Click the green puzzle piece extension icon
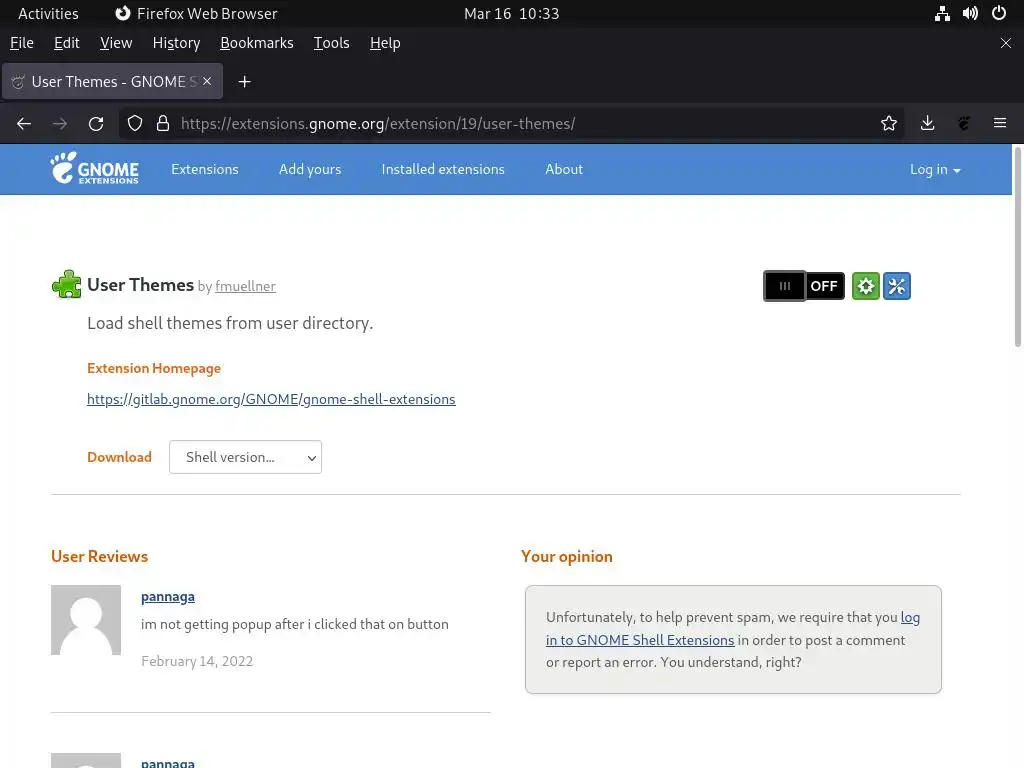Image resolution: width=1024 pixels, height=768 pixels. tap(67, 285)
